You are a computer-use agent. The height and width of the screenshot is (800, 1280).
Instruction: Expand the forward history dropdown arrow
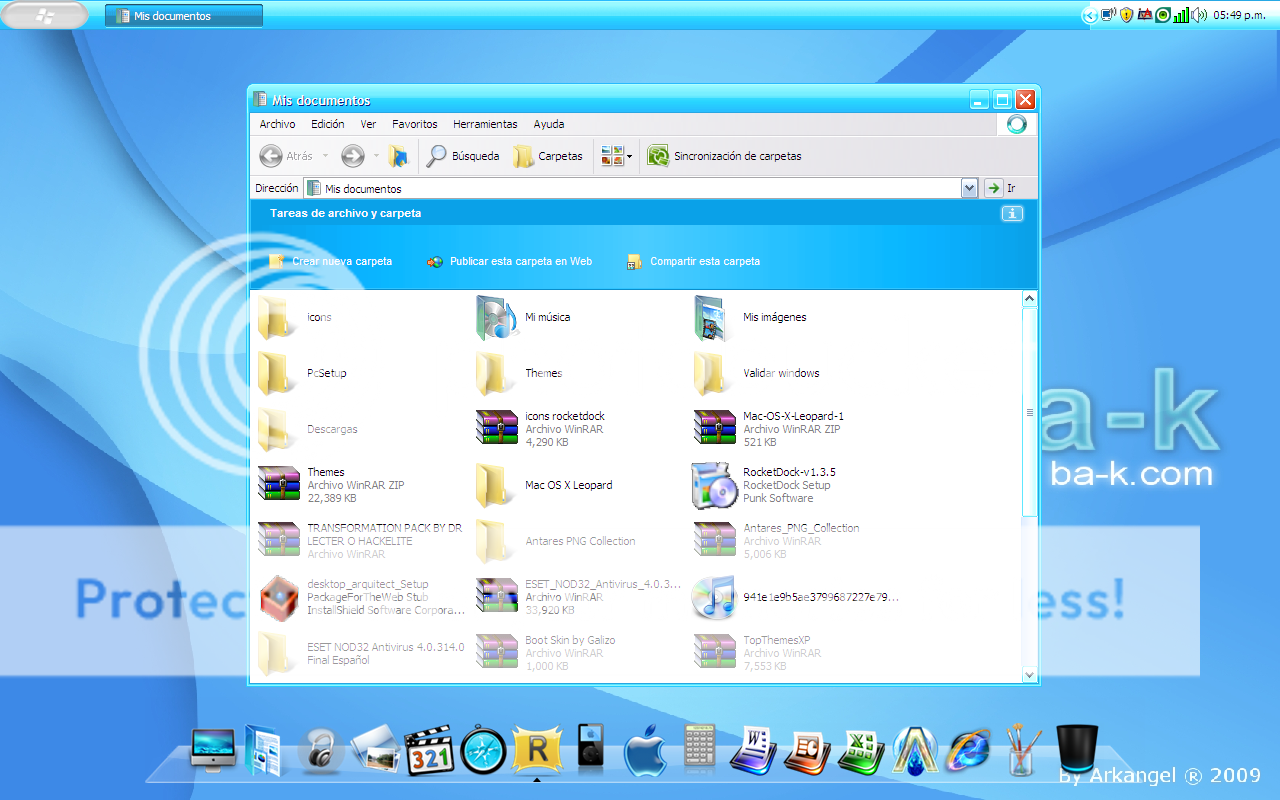[376, 156]
